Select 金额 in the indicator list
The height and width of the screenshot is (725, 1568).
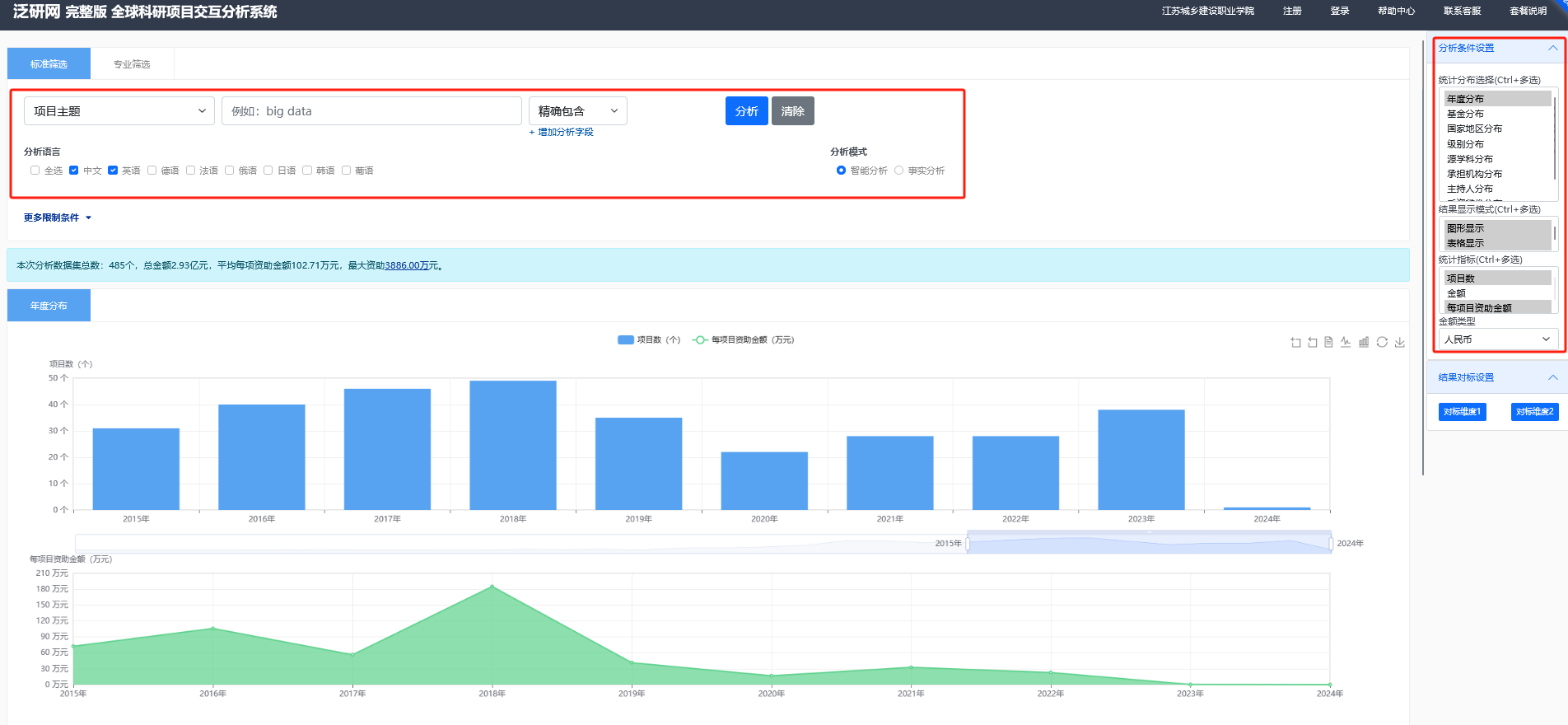pos(1498,293)
